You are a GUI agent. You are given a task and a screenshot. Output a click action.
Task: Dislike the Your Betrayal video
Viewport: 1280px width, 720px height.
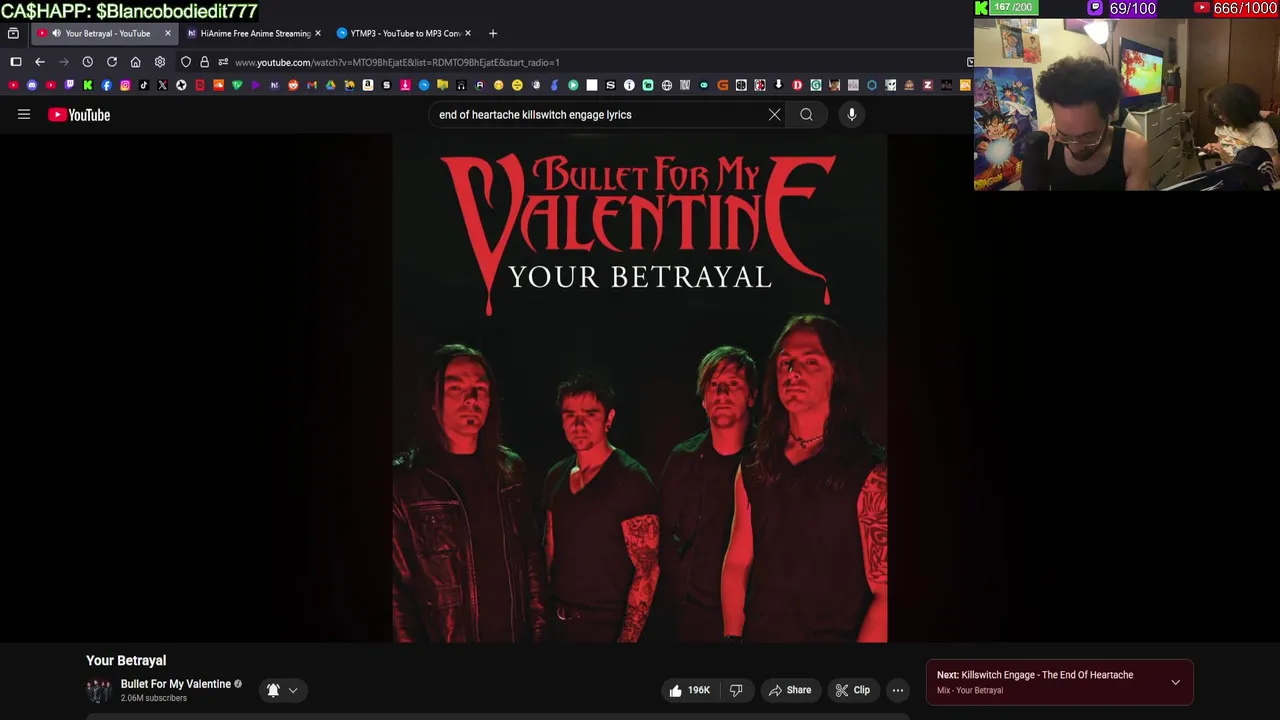736,690
